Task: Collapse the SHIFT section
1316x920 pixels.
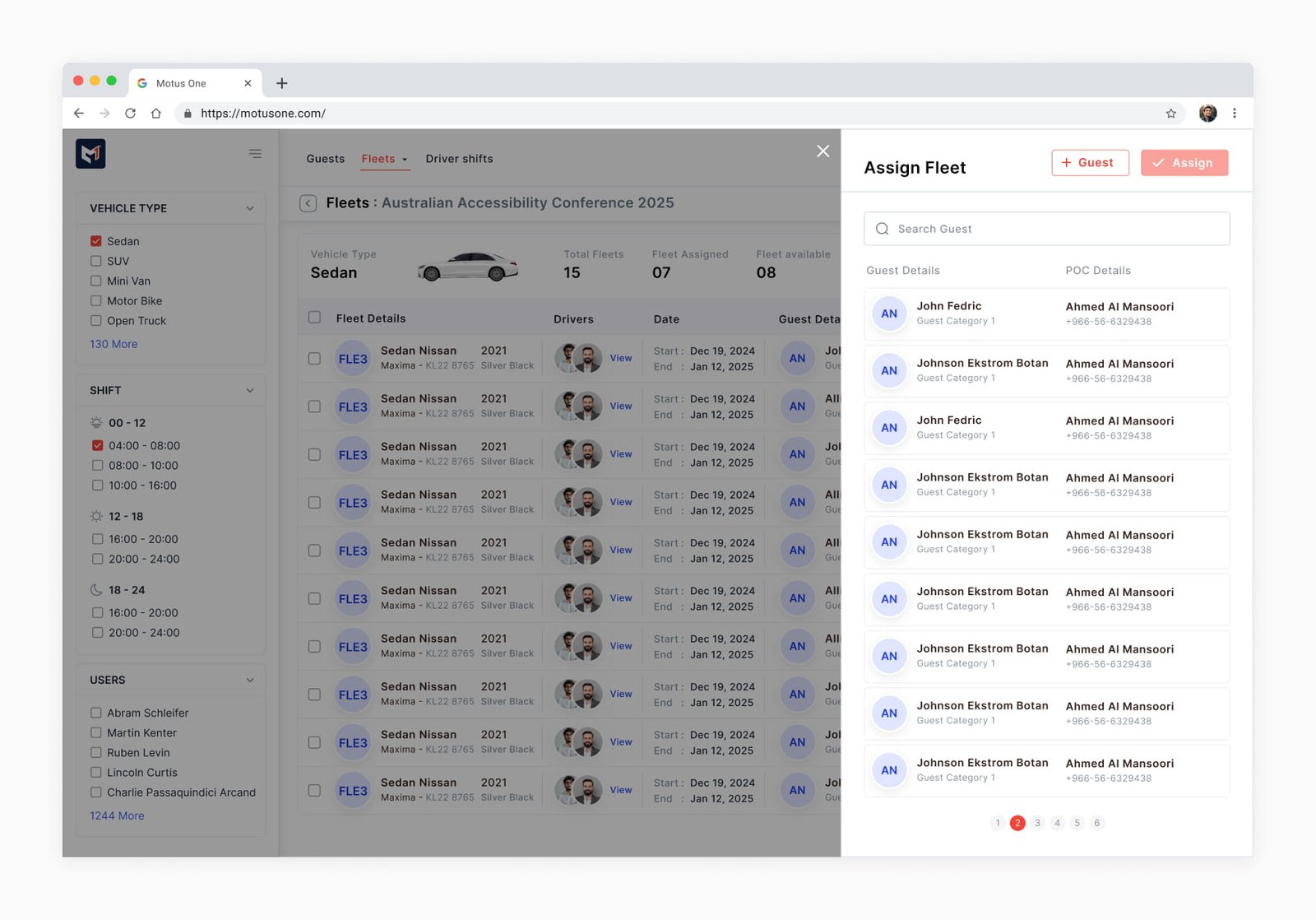Action: [250, 390]
